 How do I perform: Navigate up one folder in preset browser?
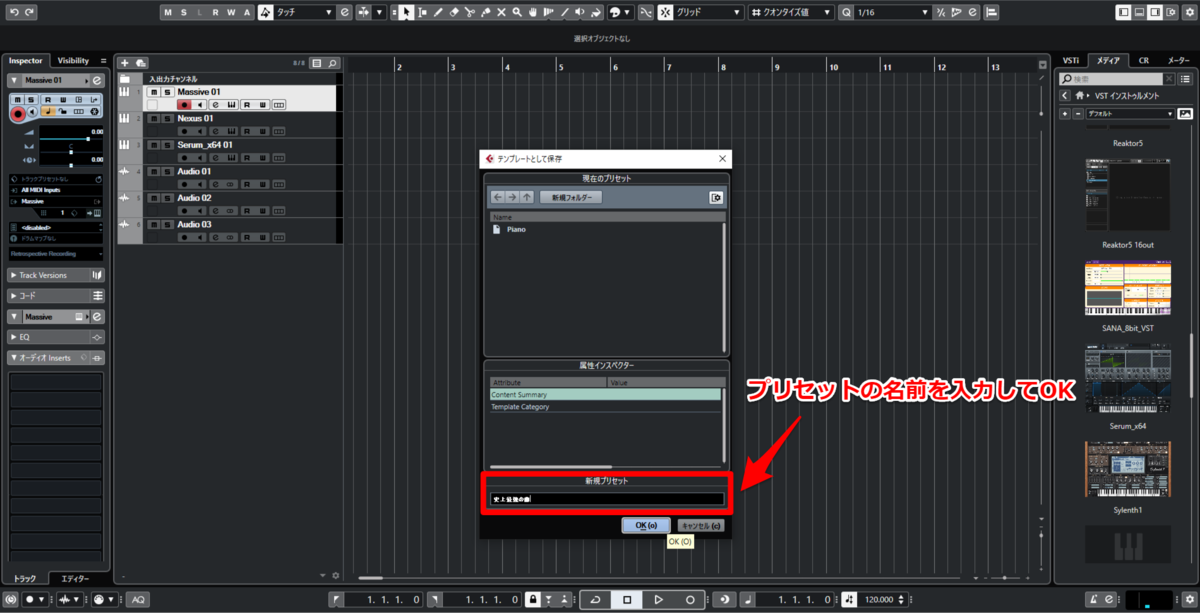(x=527, y=197)
